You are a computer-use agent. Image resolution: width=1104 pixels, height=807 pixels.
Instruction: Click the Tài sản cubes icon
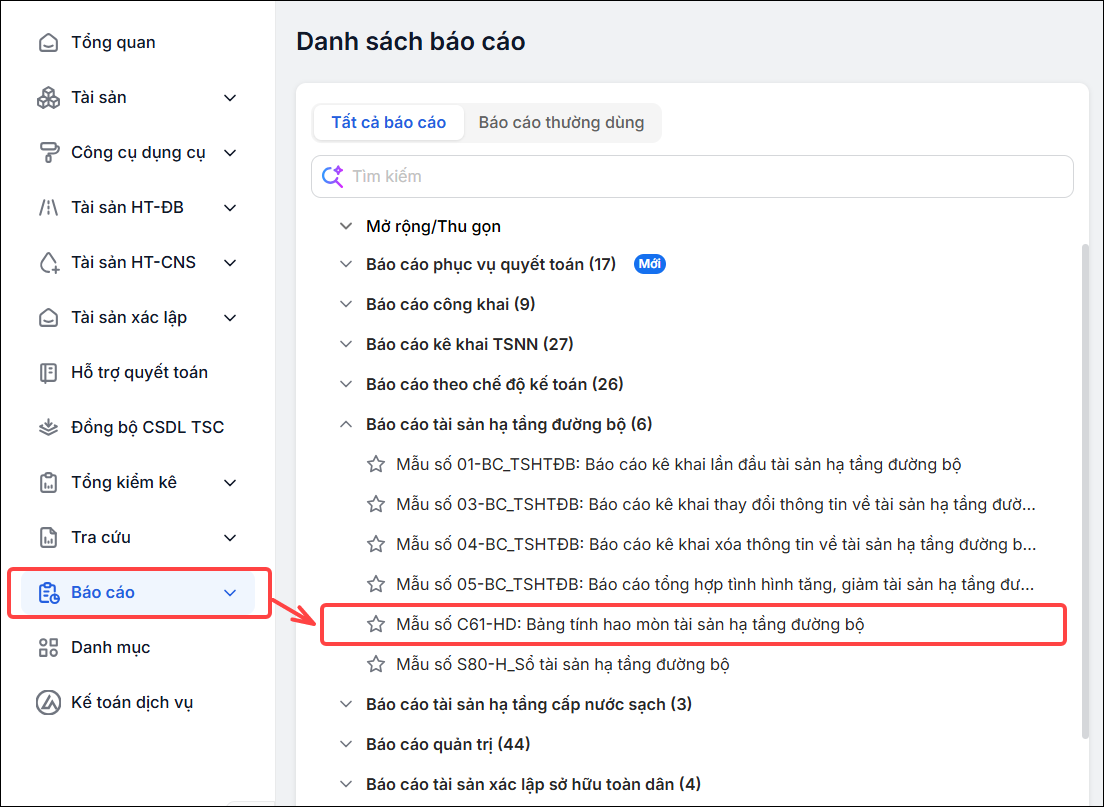pyautogui.click(x=48, y=97)
